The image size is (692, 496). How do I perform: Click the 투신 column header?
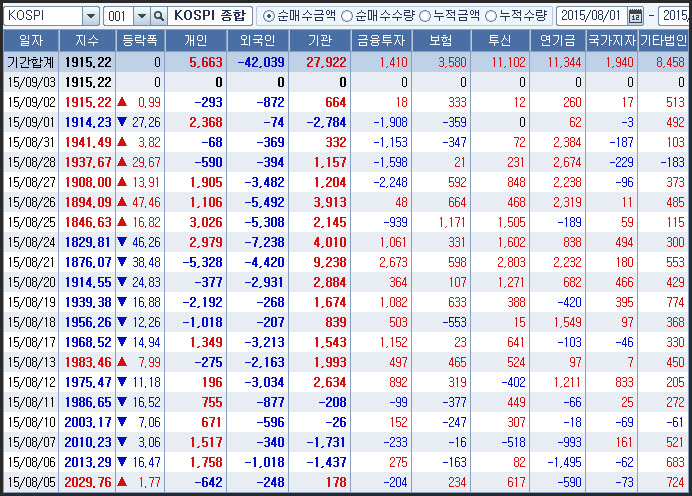pyautogui.click(x=500, y=41)
